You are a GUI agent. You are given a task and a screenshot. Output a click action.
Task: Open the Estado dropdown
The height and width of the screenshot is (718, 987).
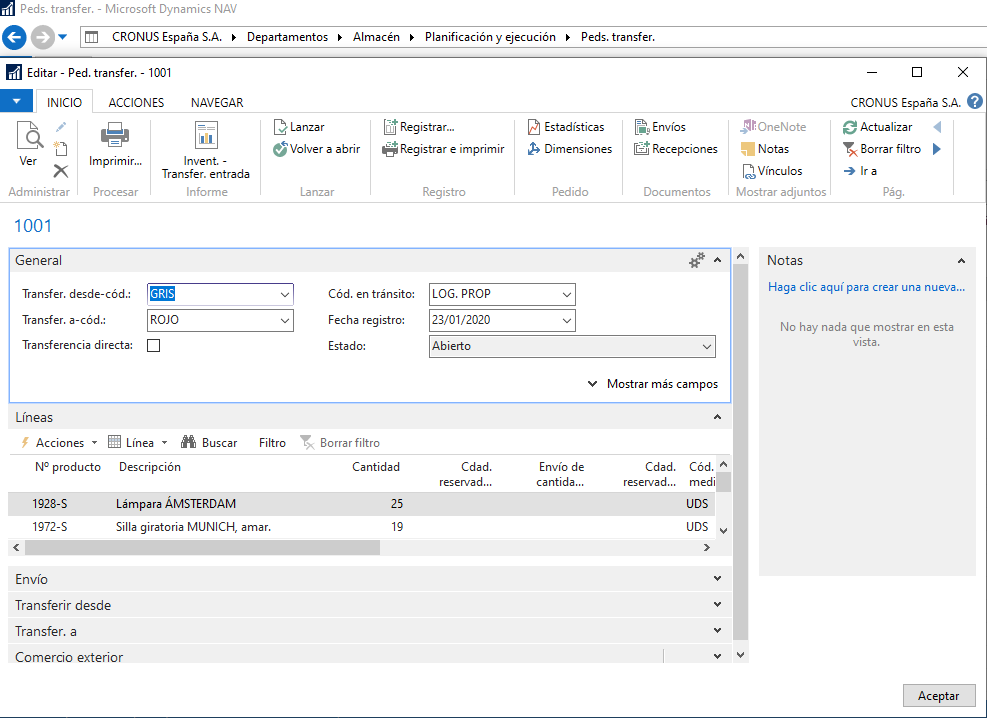coord(707,347)
